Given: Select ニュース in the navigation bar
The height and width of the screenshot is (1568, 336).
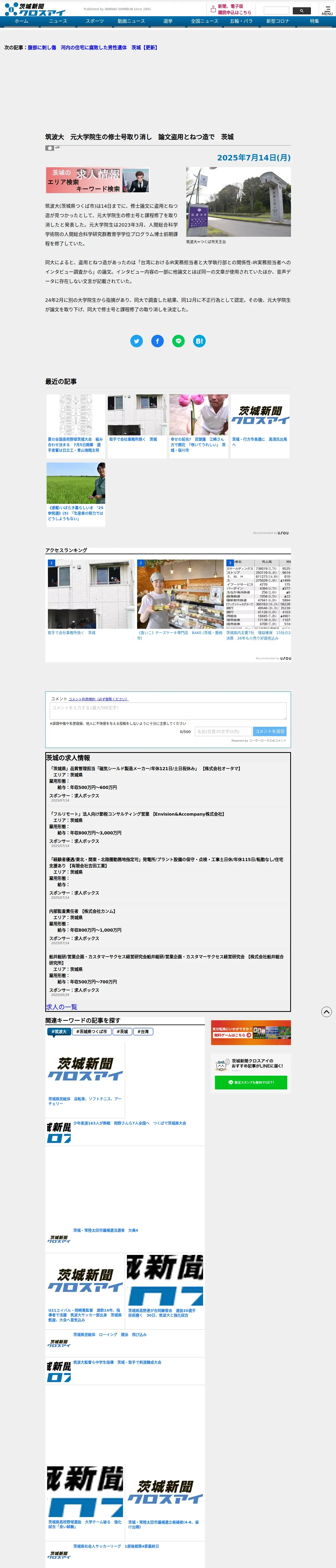Looking at the screenshot, I should tap(58, 21).
